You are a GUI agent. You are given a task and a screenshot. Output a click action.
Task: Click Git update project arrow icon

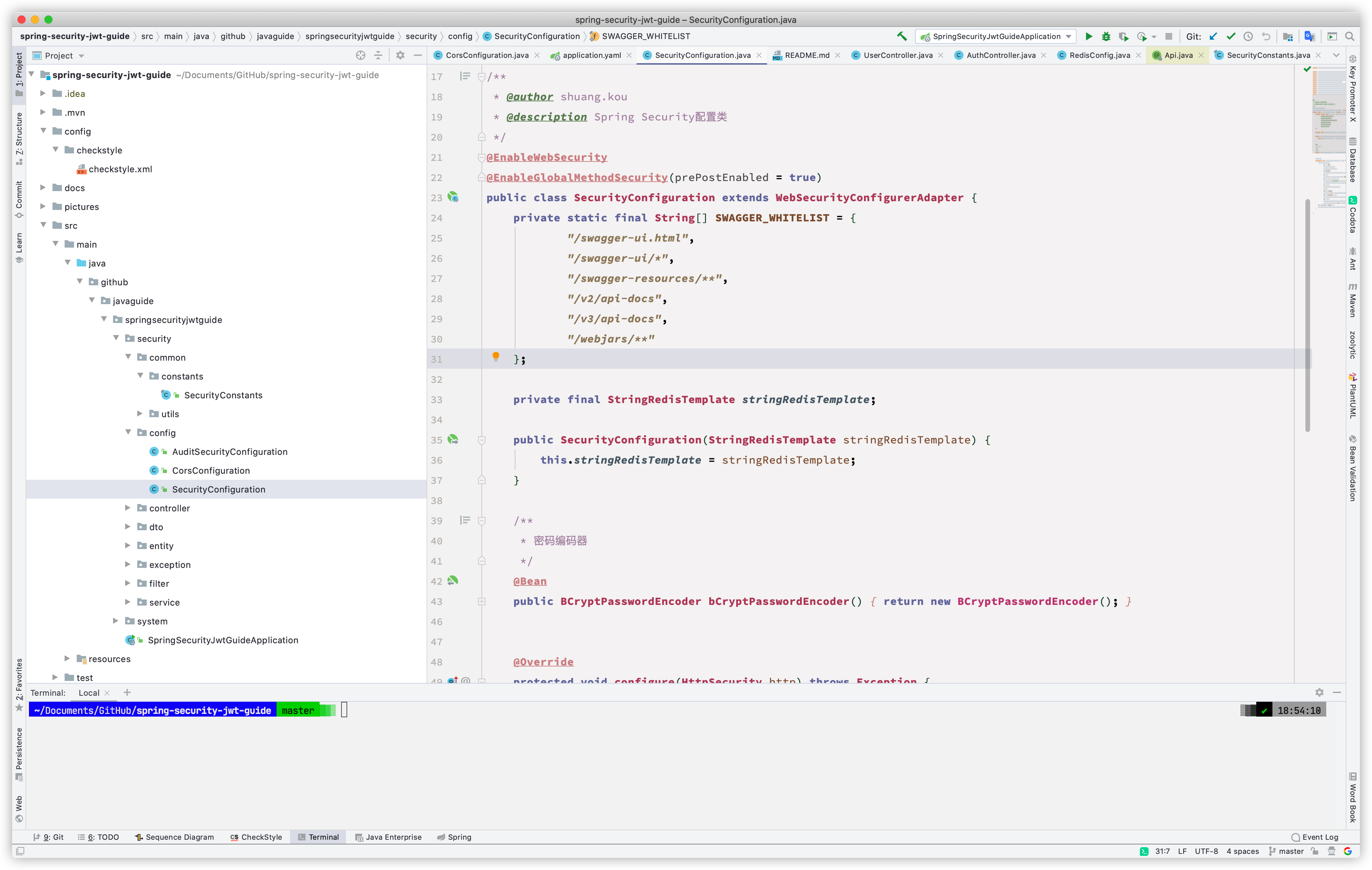tap(1214, 36)
